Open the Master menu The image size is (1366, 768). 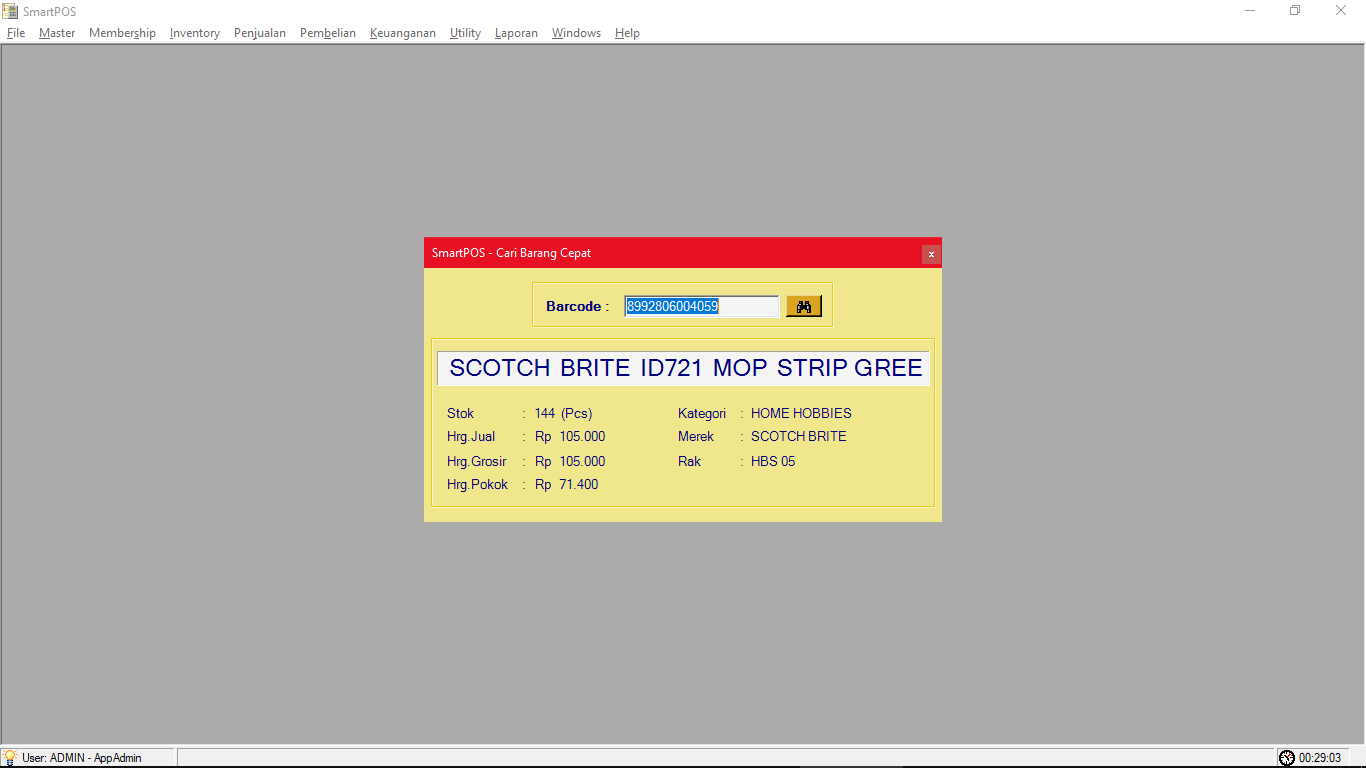pyautogui.click(x=57, y=33)
